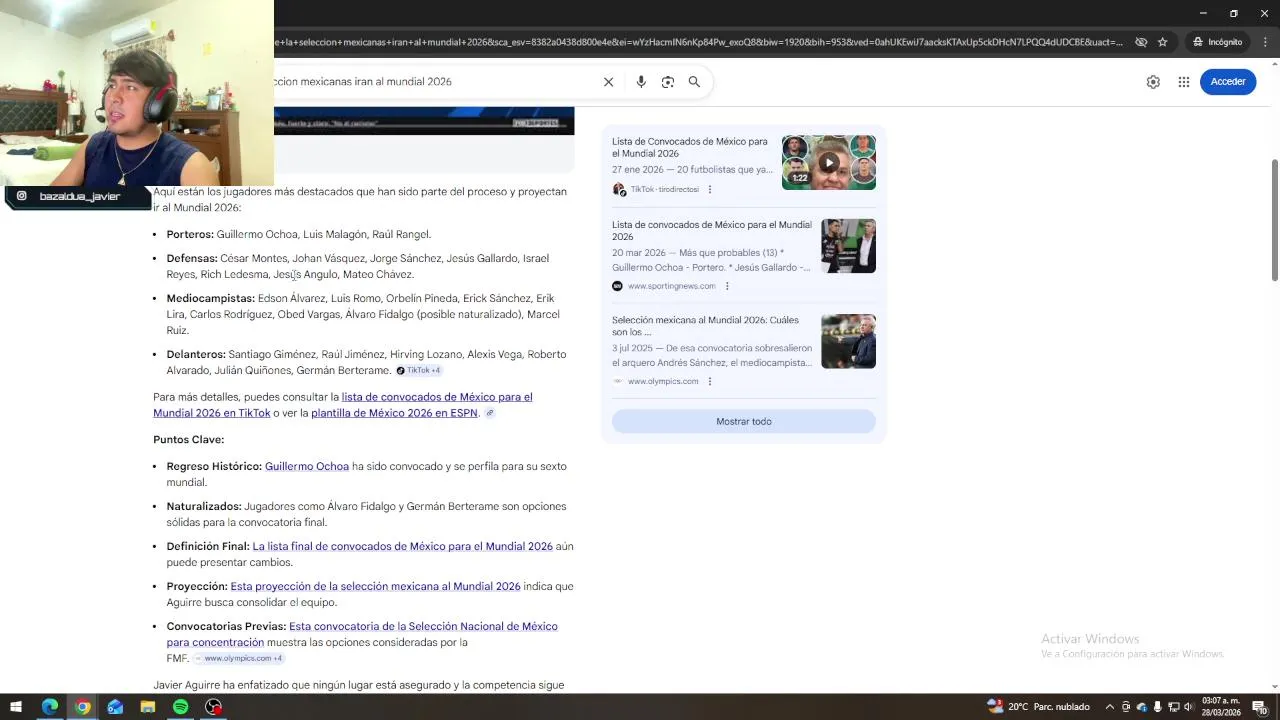1280x720 pixels.
Task: Open 'Esta convocatoria de la Selección Nacional' link
Action: pos(362,635)
